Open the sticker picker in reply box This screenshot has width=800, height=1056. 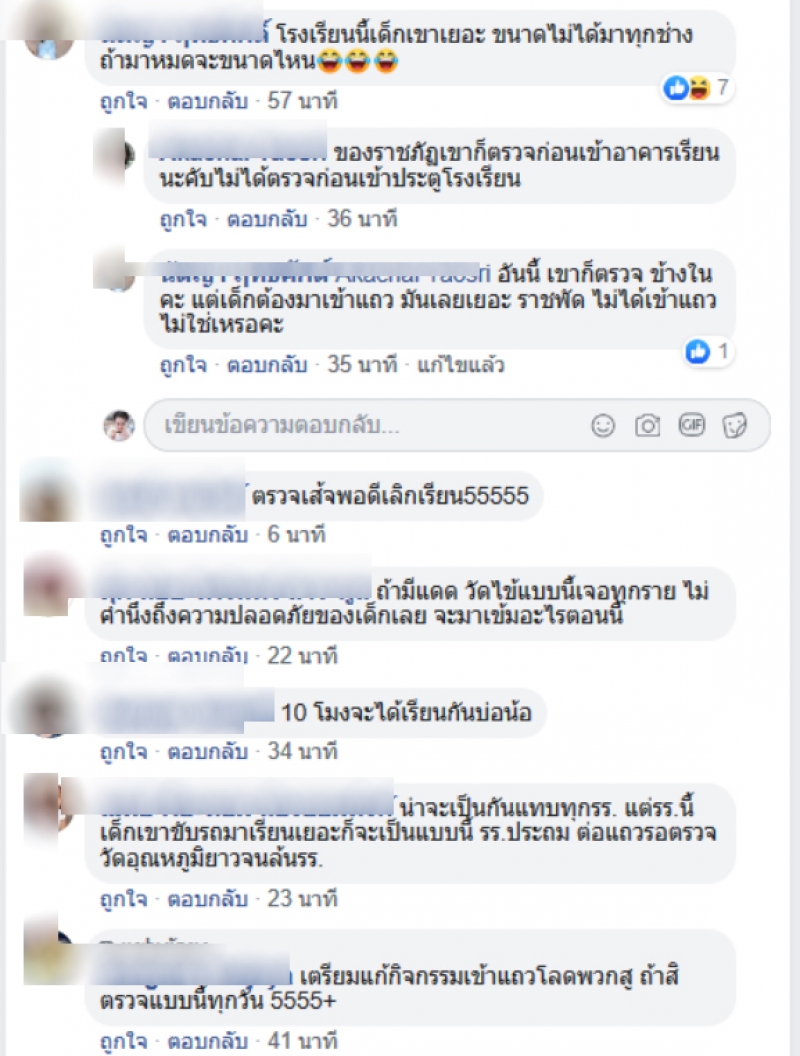coord(735,426)
